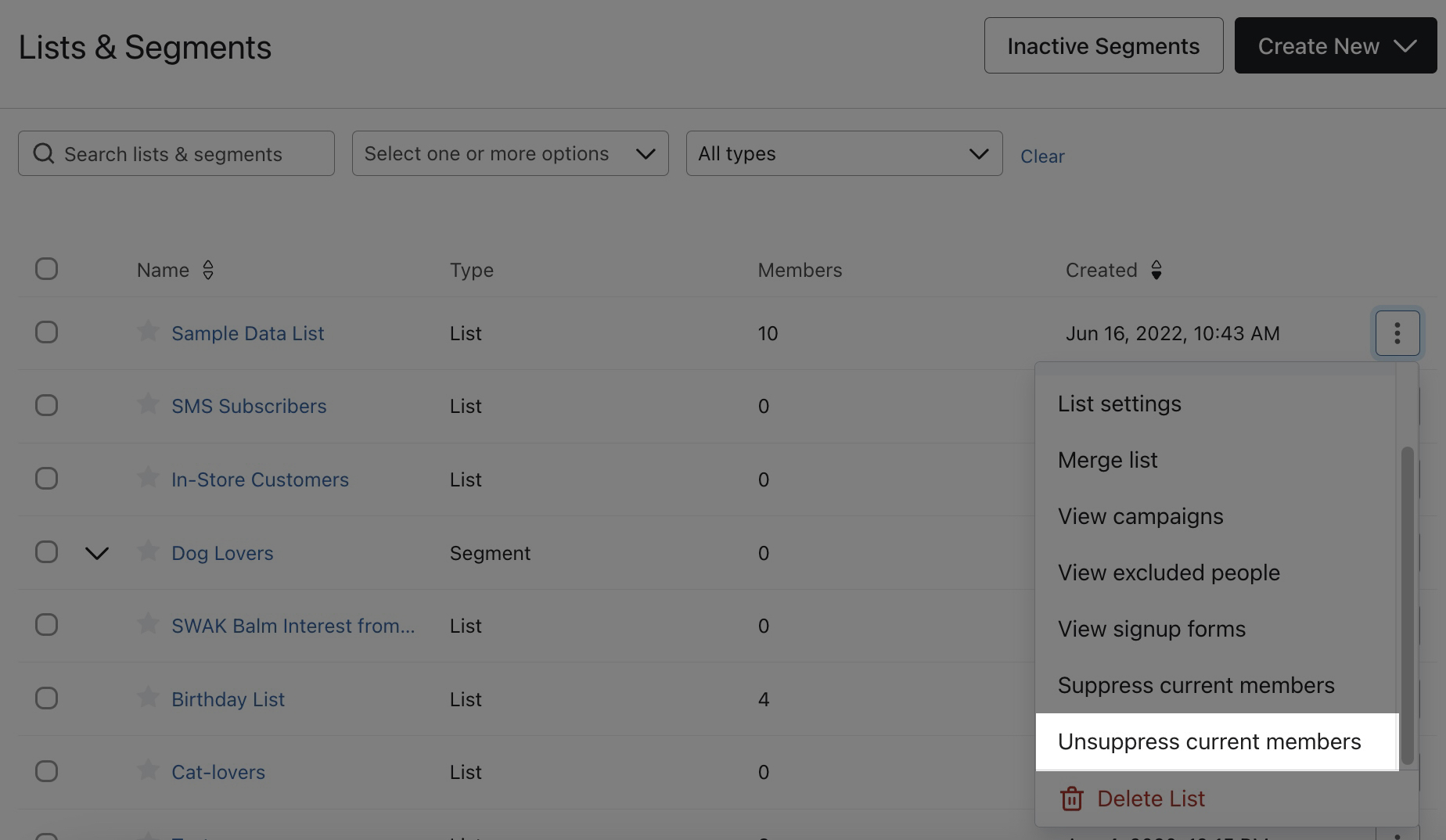1446x840 pixels.
Task: Check the select-all checkbox in table header
Action: 47,269
